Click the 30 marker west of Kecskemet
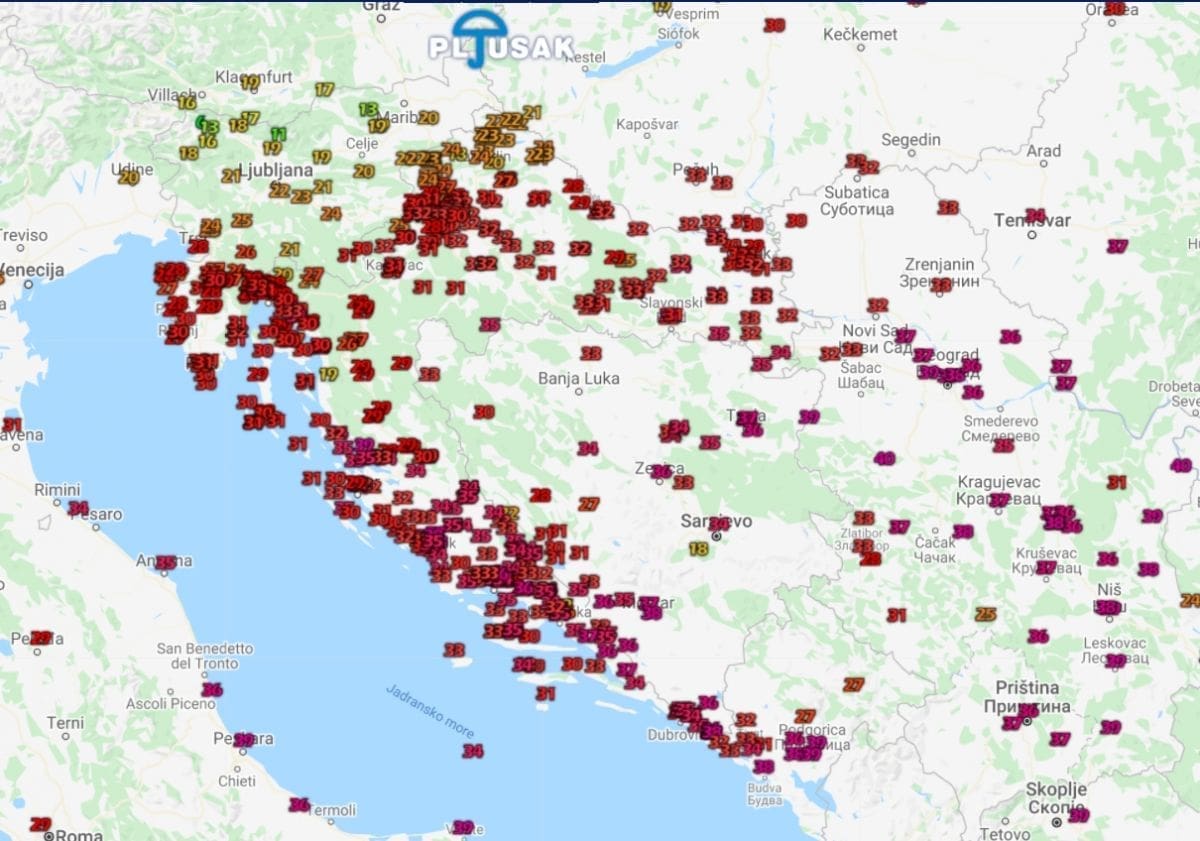 774,25
